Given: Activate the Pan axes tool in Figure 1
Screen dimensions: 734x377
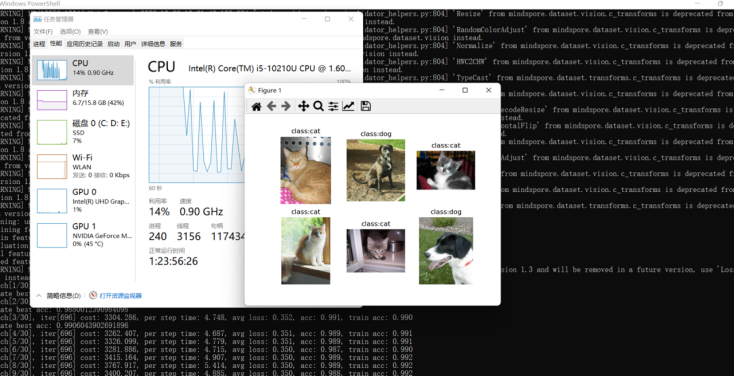Looking at the screenshot, I should [x=303, y=106].
